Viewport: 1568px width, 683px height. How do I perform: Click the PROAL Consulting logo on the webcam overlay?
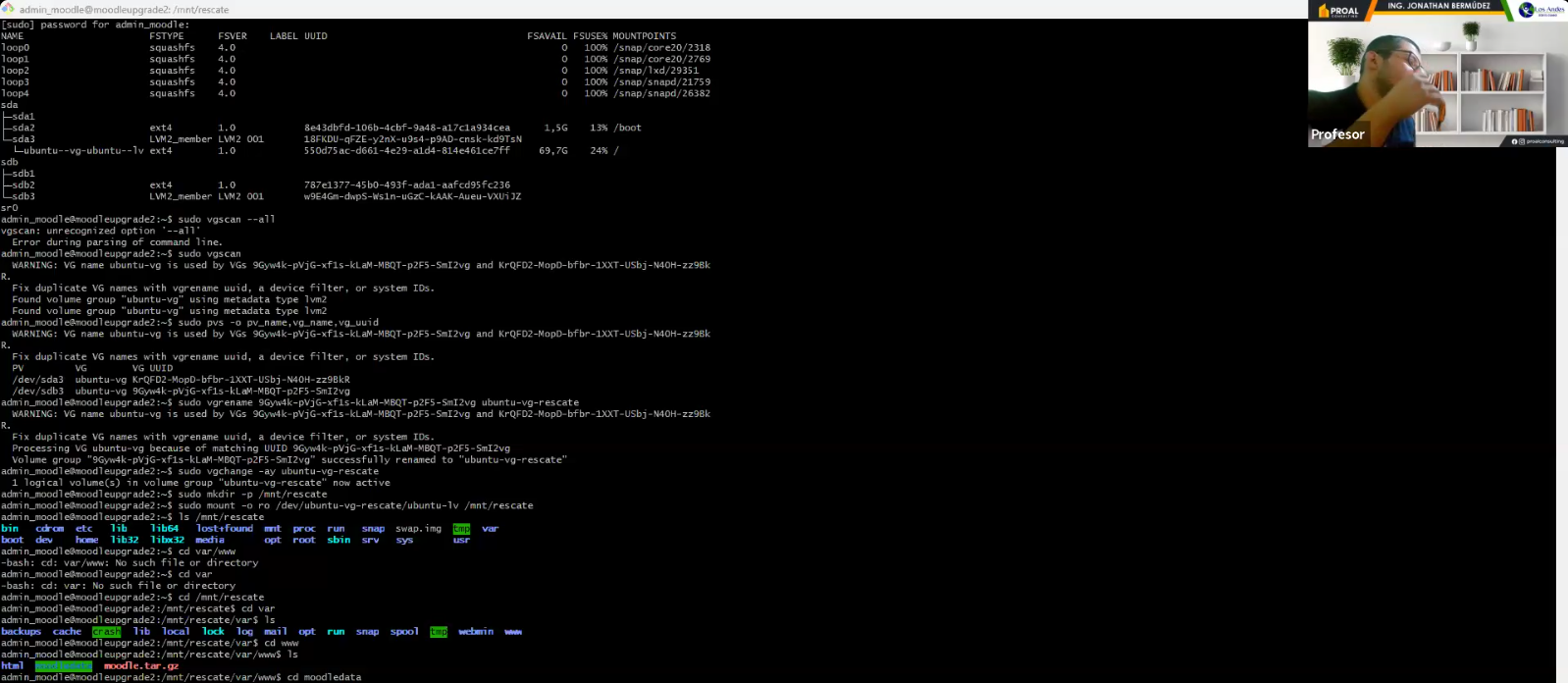click(1338, 11)
